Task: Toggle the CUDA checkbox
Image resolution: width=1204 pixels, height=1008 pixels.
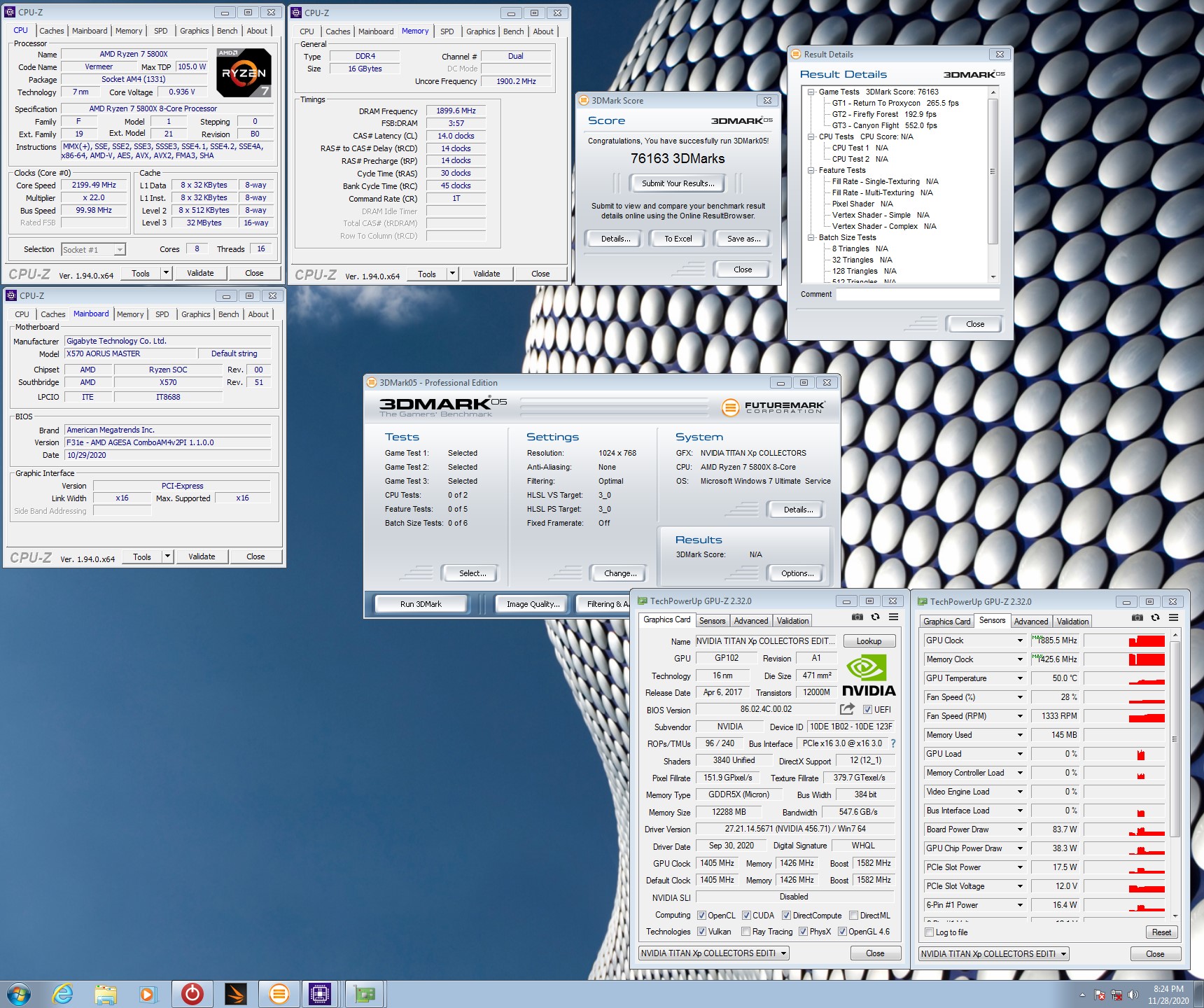Action: pyautogui.click(x=746, y=915)
